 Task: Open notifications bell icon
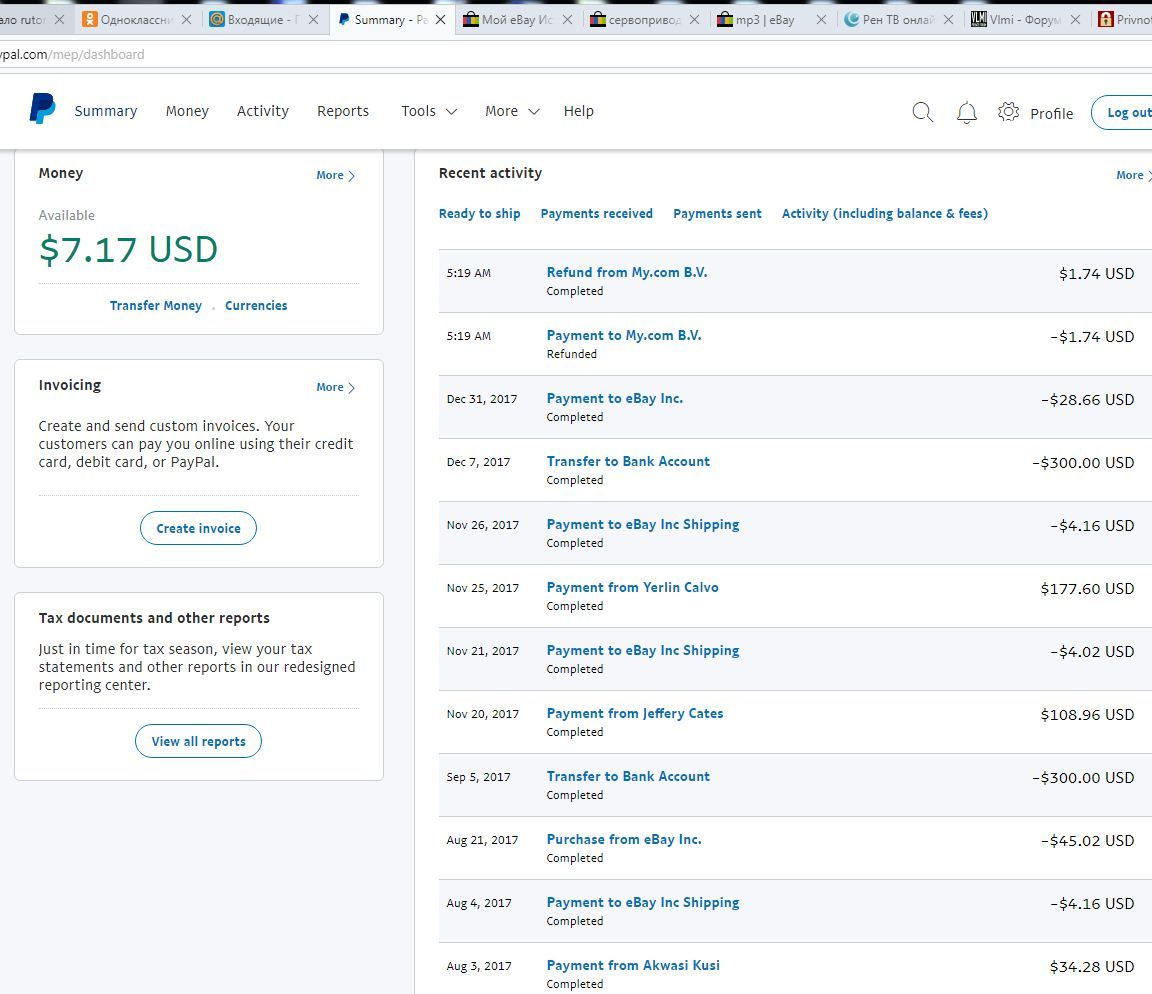point(966,112)
